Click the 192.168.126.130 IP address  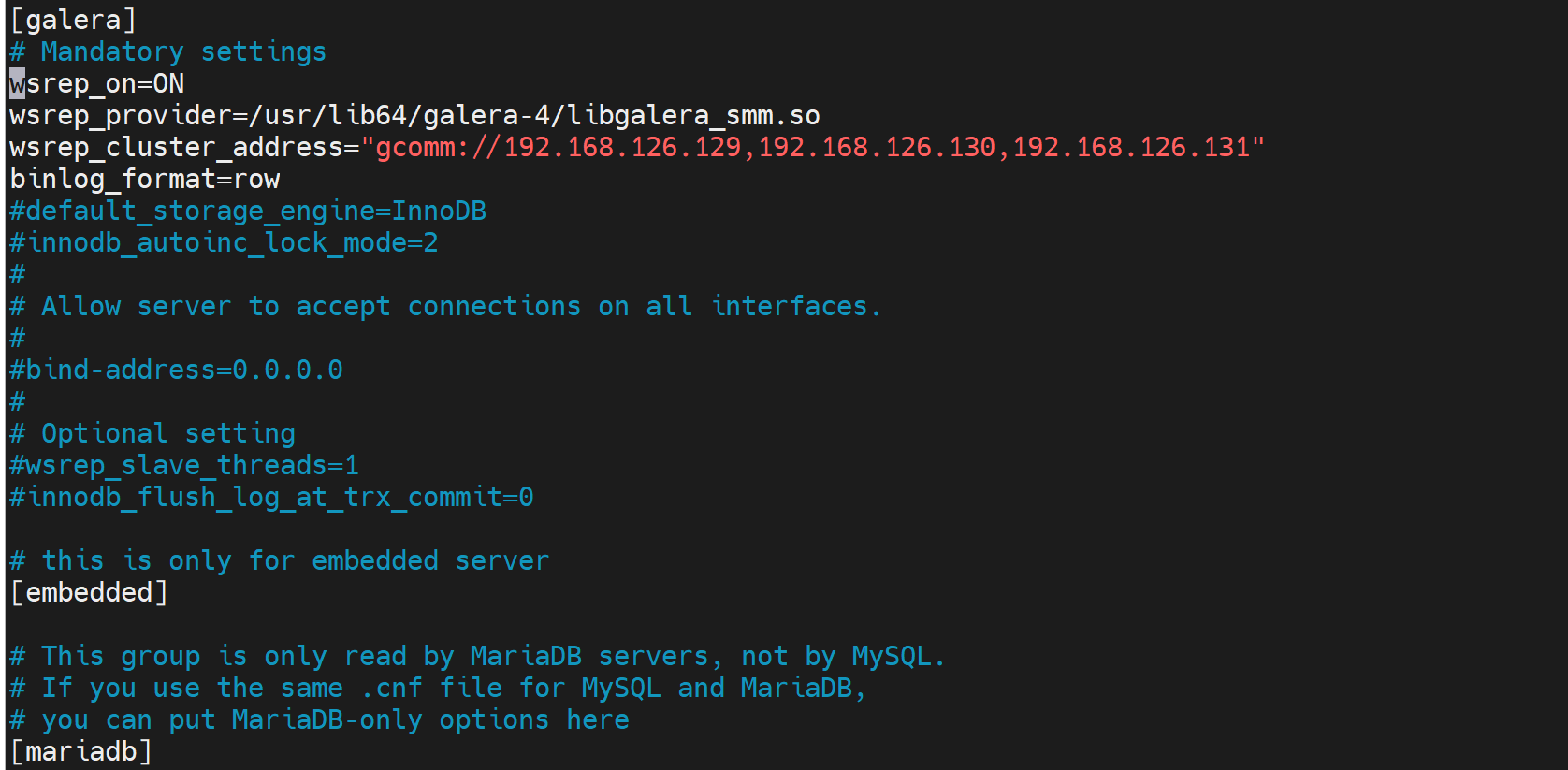(877, 148)
